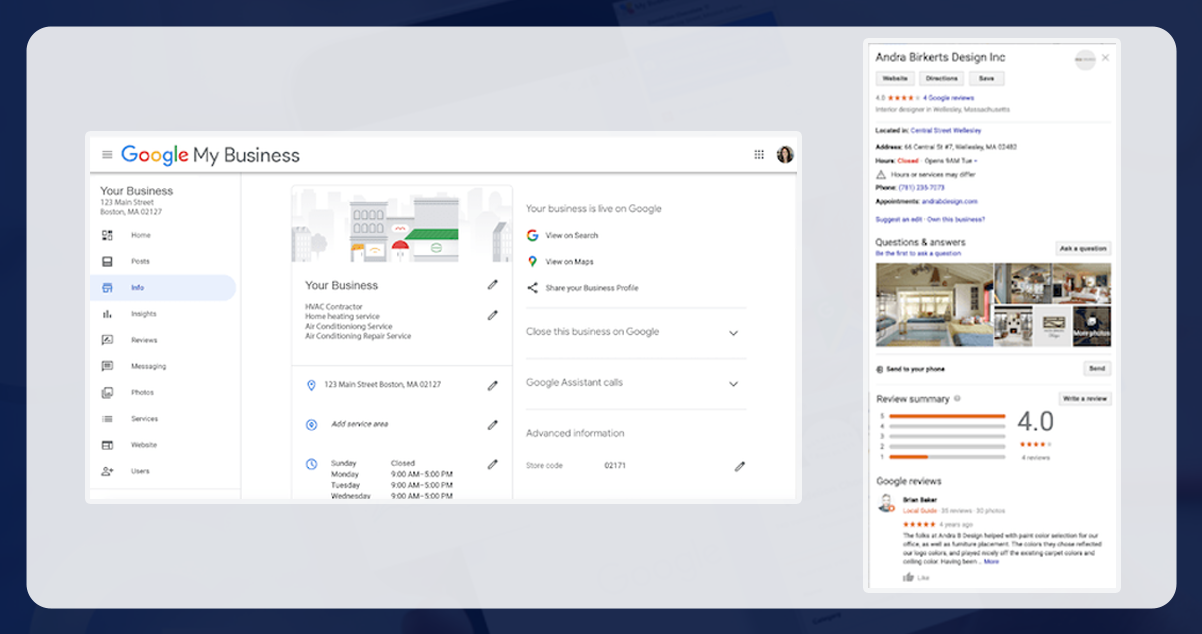This screenshot has height=634, width=1202.
Task: Expand Google Assistant calls section
Action: pos(733,384)
